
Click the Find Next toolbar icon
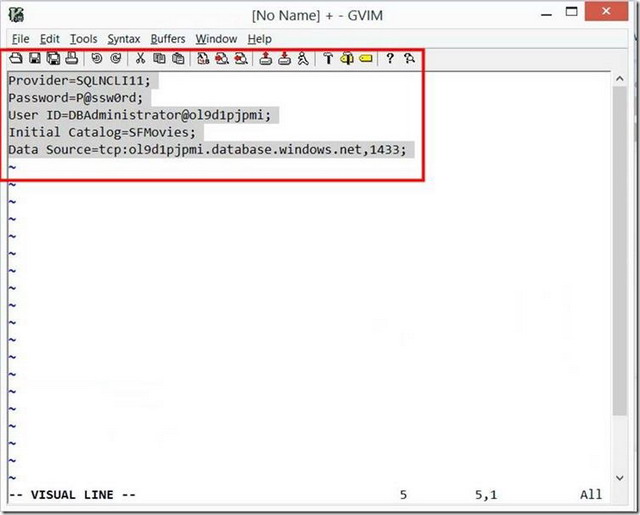(222, 58)
